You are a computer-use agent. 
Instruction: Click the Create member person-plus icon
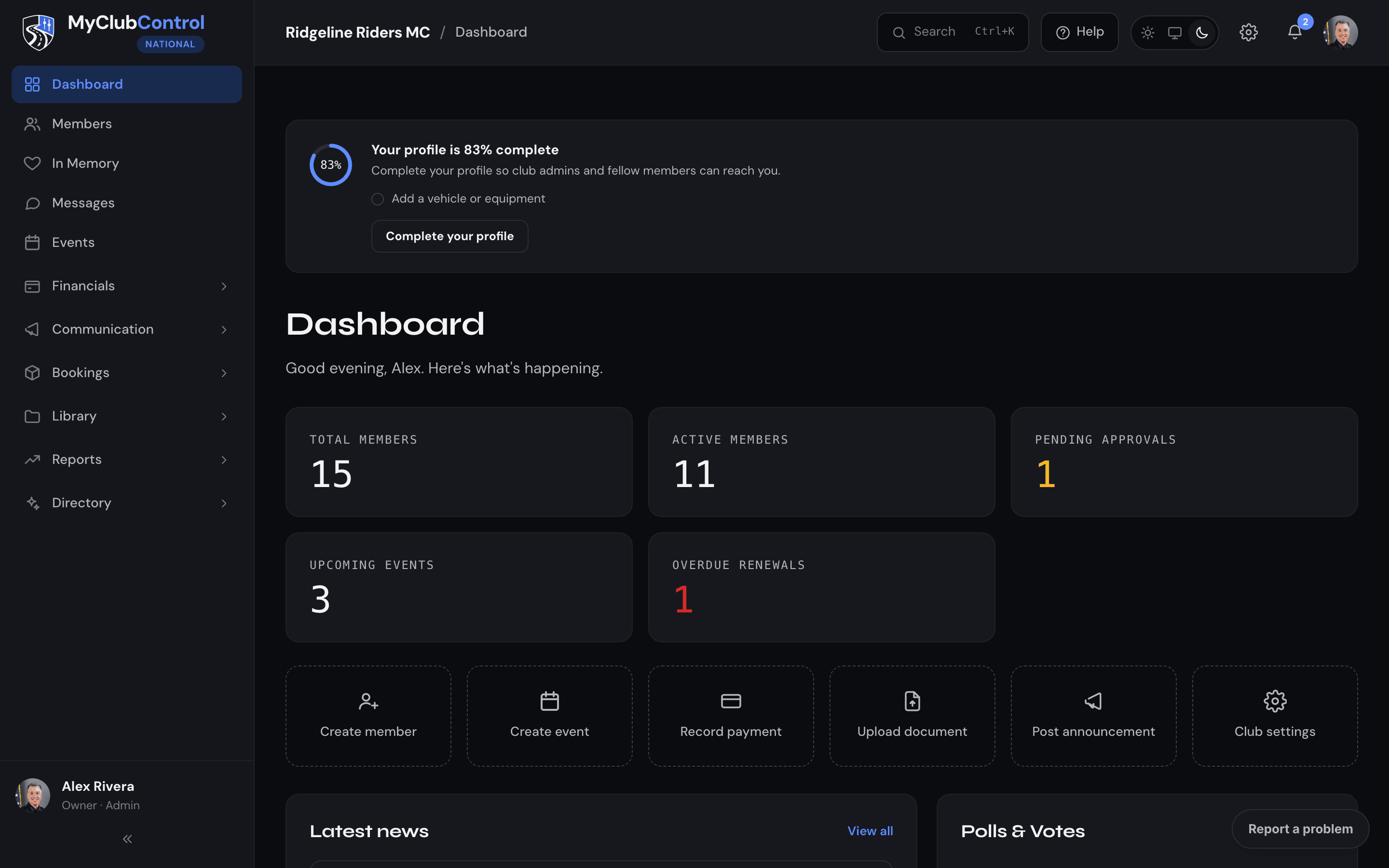[x=368, y=701]
